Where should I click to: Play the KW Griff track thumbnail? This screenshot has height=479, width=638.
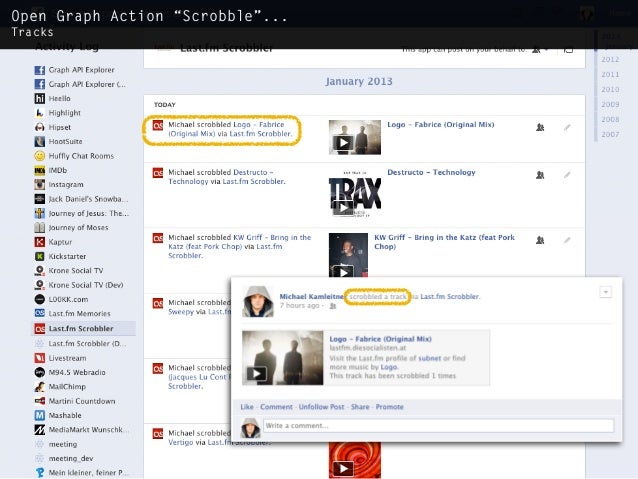[x=343, y=272]
